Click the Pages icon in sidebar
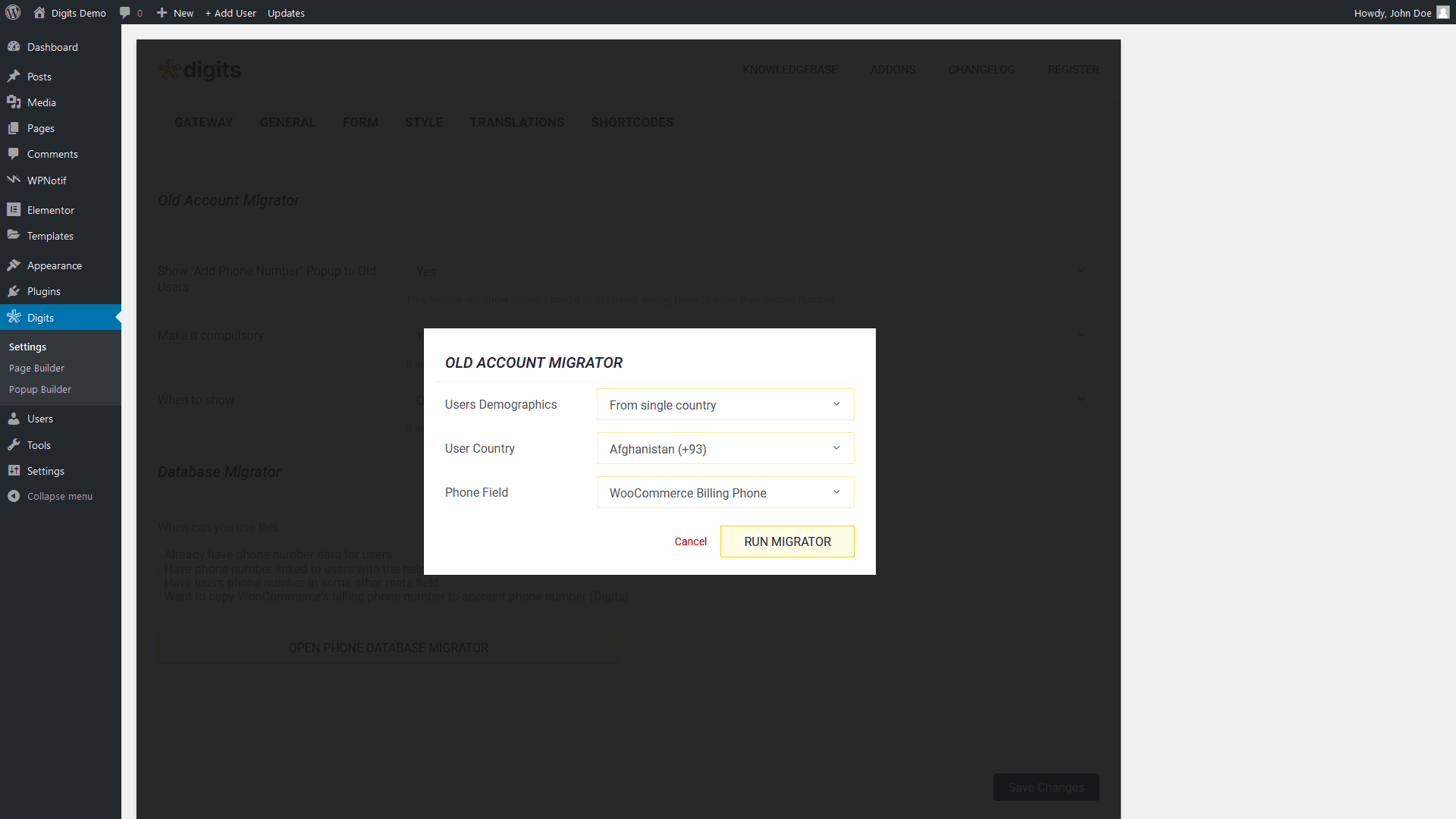1456x819 pixels. pos(14,127)
